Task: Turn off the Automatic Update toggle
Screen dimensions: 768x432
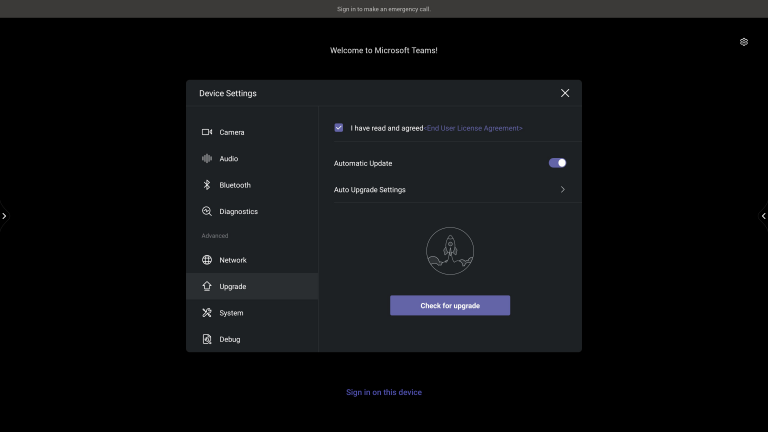Action: 557,163
